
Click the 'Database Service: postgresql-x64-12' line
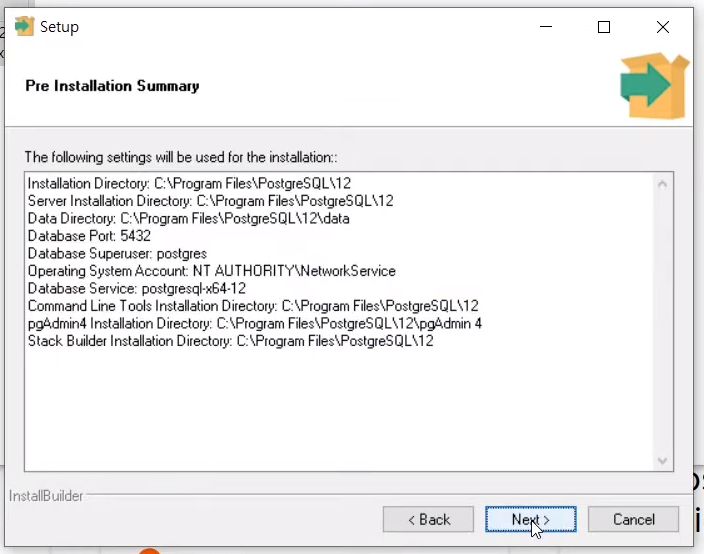pos(137,288)
